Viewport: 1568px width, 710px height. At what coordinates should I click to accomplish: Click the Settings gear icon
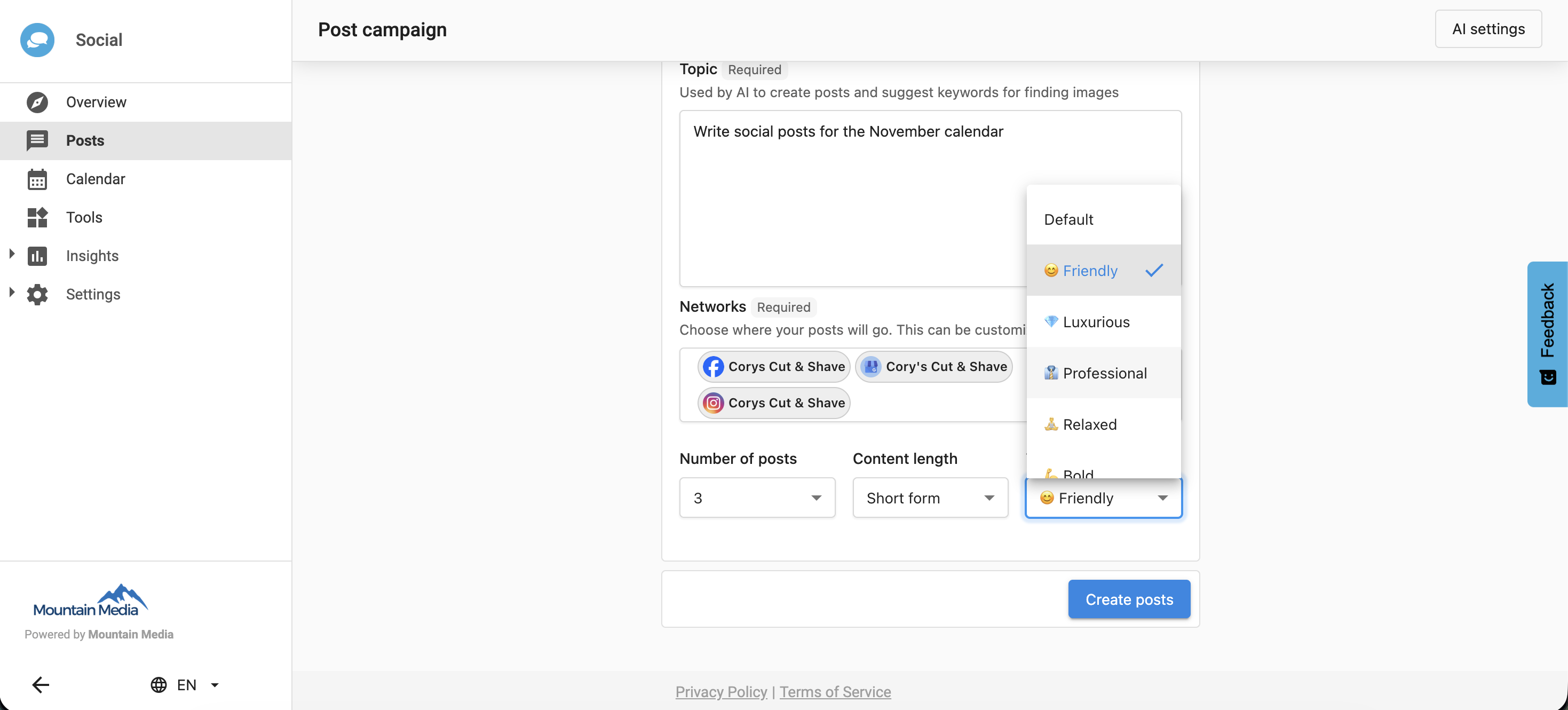(37, 294)
